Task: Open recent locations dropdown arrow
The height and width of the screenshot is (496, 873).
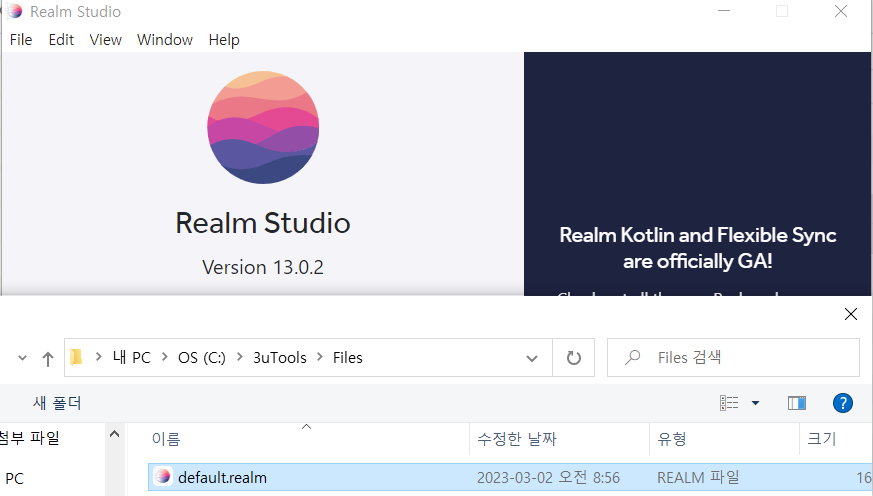Action: pos(22,358)
